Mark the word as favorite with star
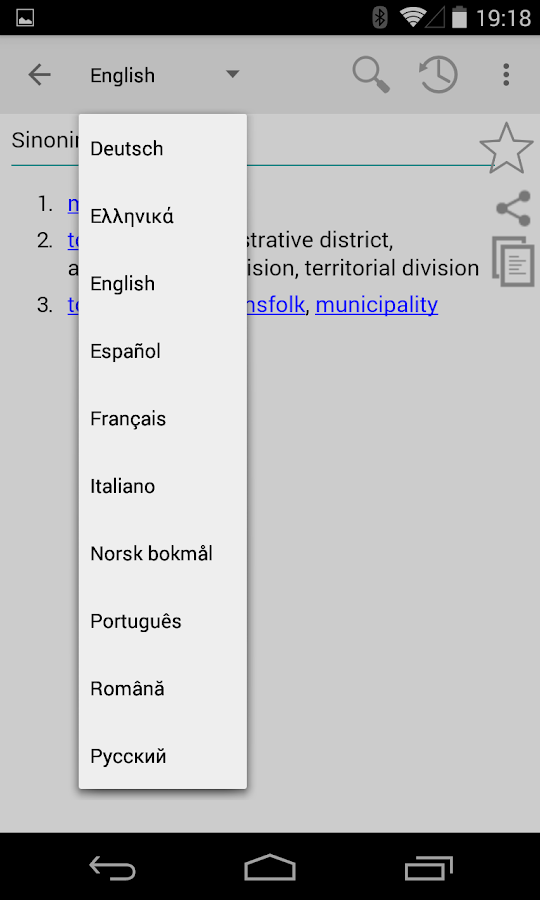Image resolution: width=540 pixels, height=900 pixels. coord(506,148)
